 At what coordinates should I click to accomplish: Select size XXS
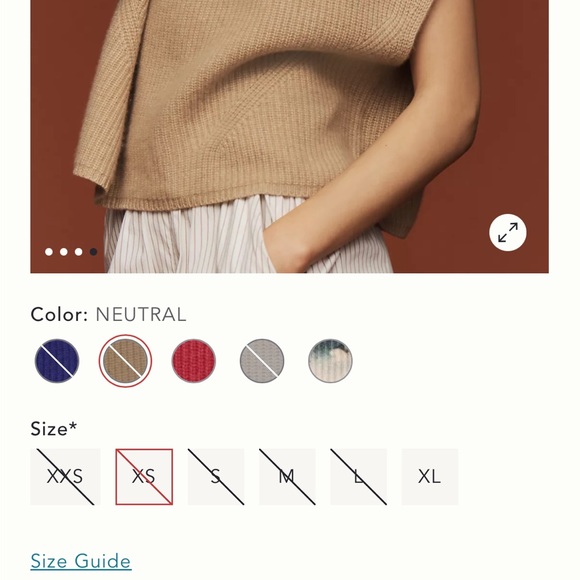tap(65, 477)
